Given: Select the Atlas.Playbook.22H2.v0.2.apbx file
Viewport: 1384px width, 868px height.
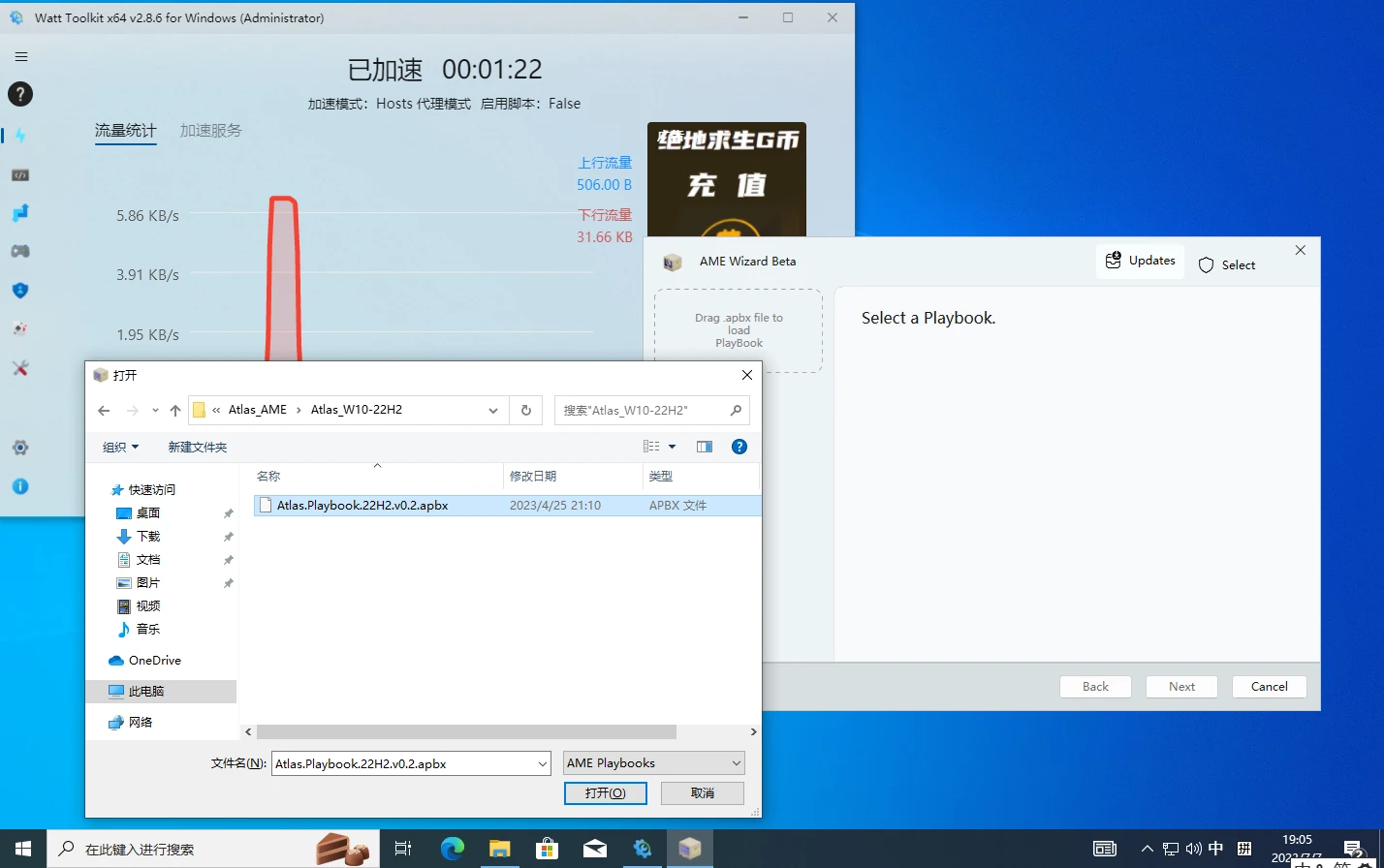Looking at the screenshot, I should point(507,505).
